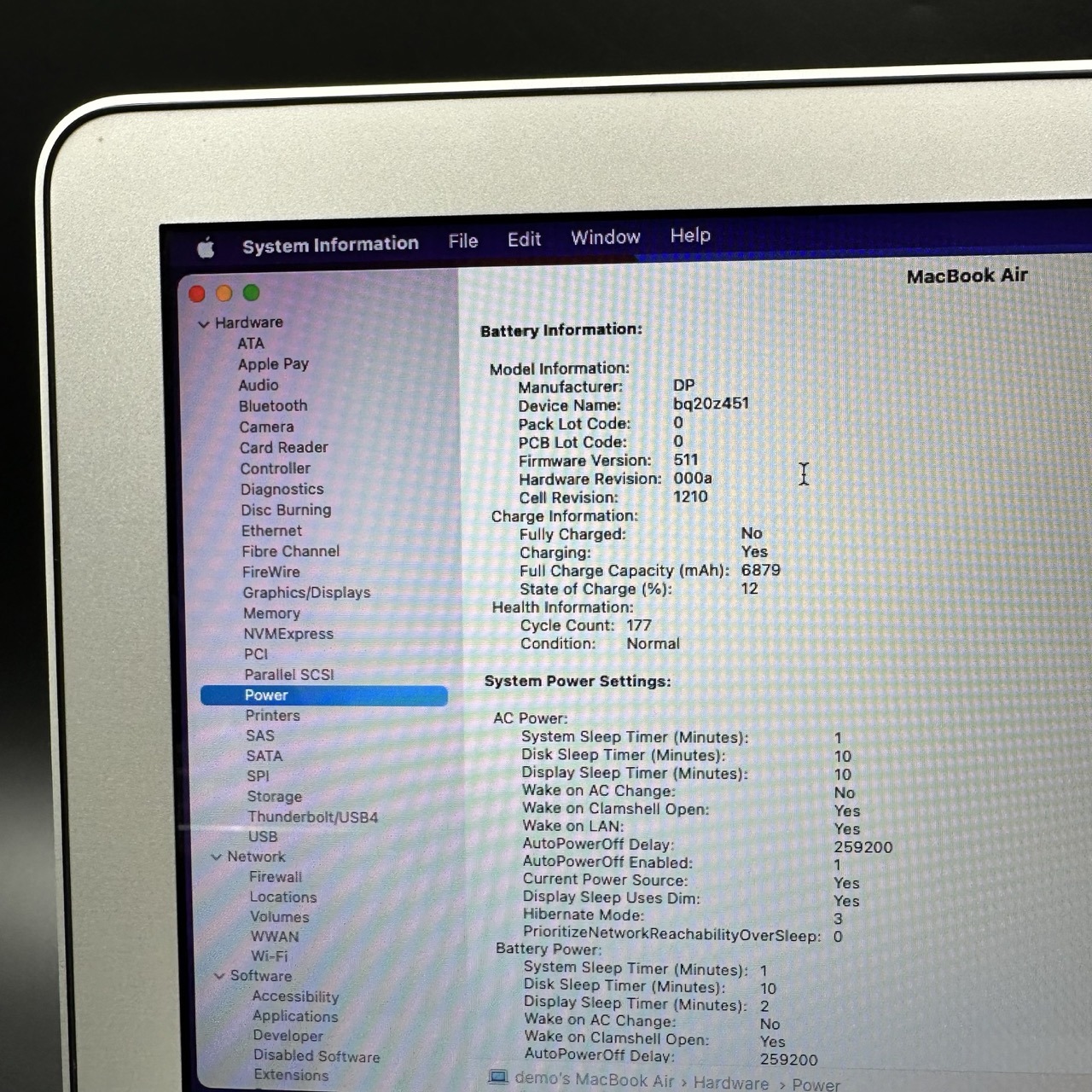Open the System Information menu
This screenshot has width=1092, height=1092.
pyautogui.click(x=330, y=245)
